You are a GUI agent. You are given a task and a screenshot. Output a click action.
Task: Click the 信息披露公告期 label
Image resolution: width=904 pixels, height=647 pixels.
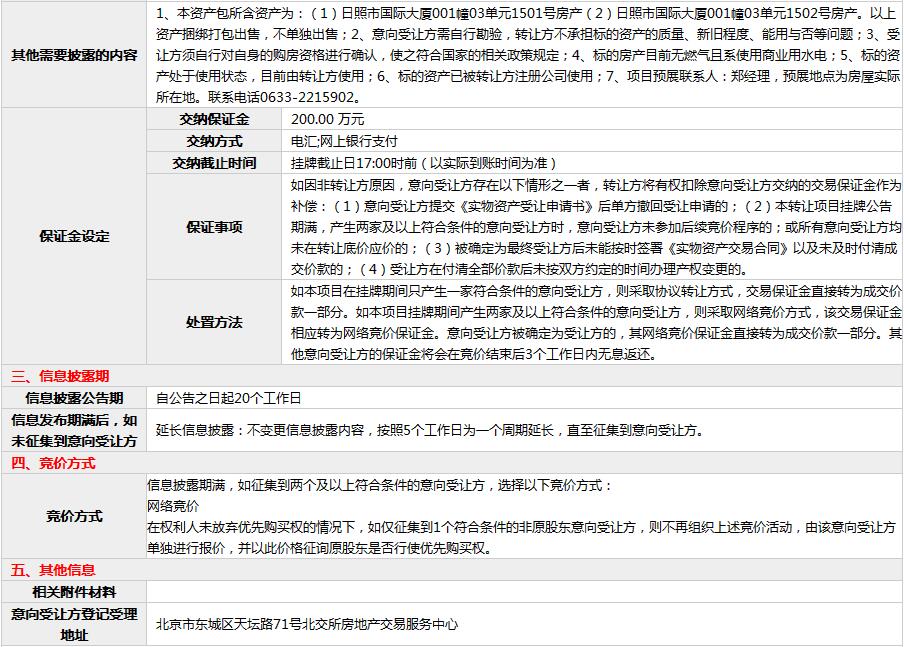click(x=74, y=398)
